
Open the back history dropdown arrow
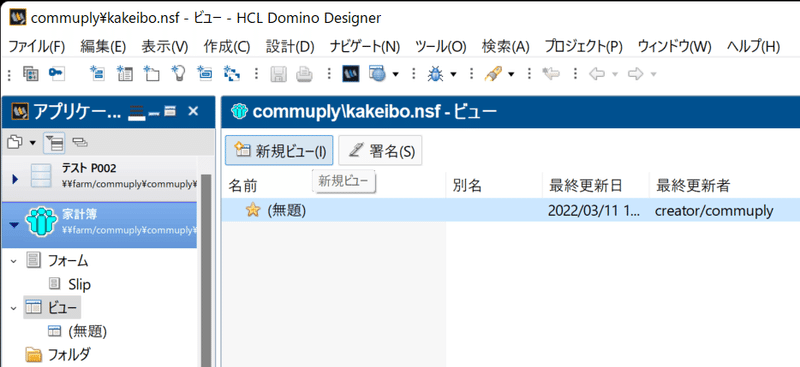tap(615, 75)
